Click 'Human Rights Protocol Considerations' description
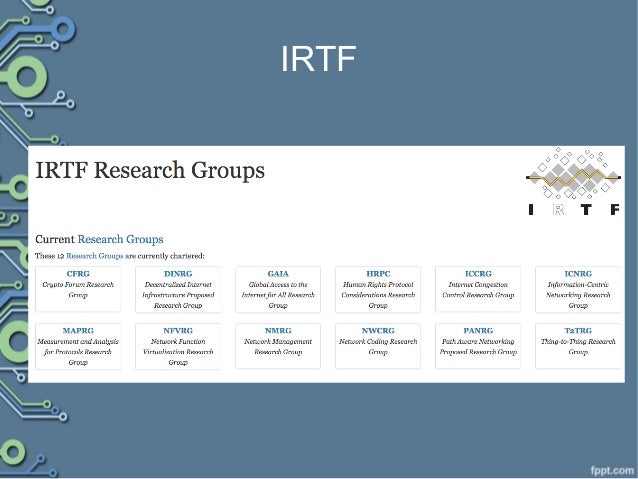The height and width of the screenshot is (479, 638). click(378, 295)
